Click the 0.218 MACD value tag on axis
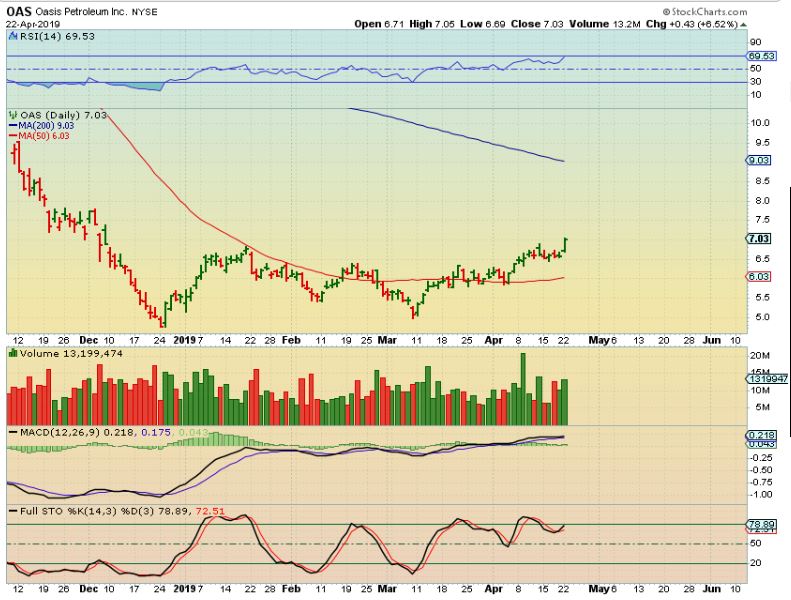 pos(761,435)
